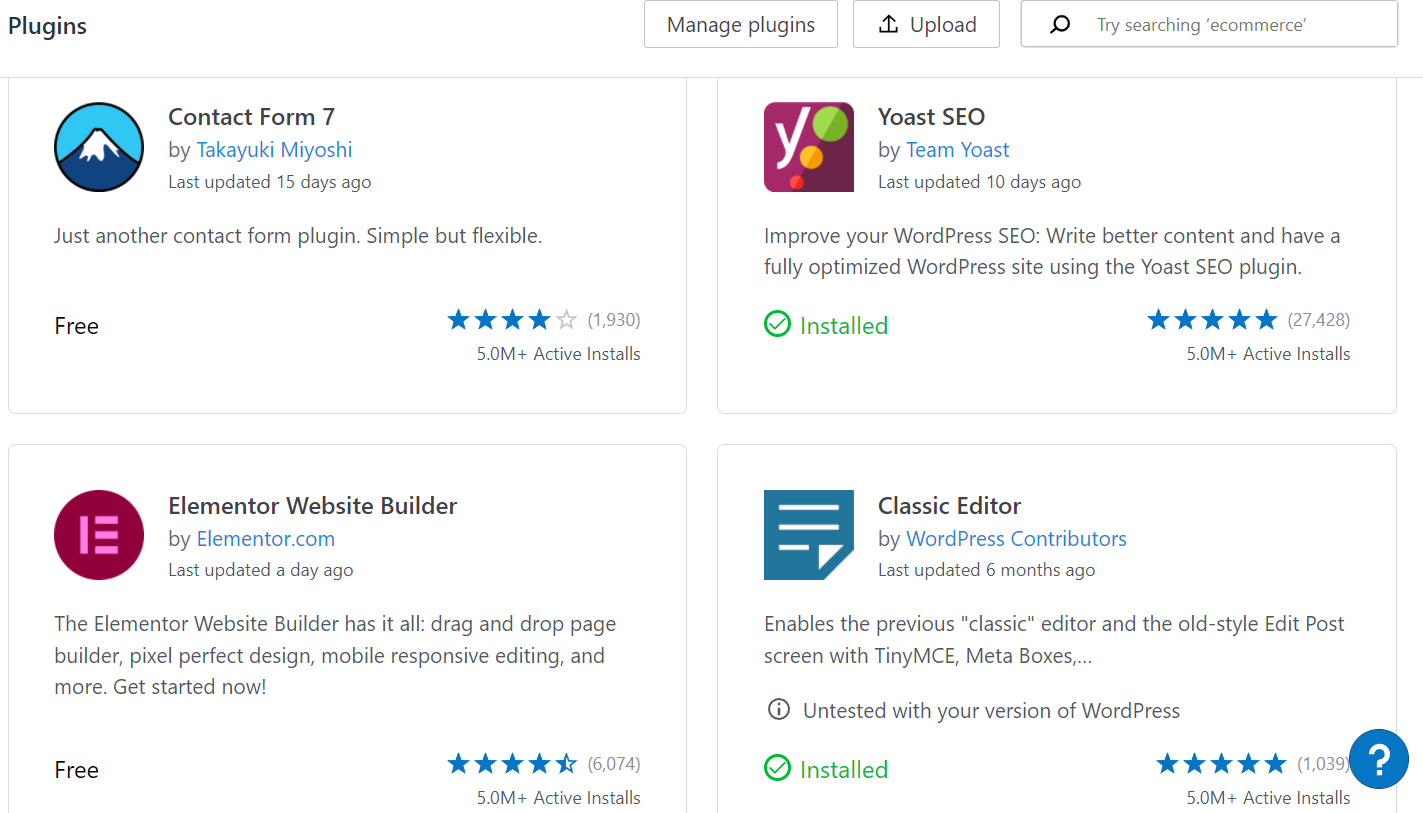Click Elementor's Free price label
Image resolution: width=1423 pixels, height=813 pixels.
(76, 770)
